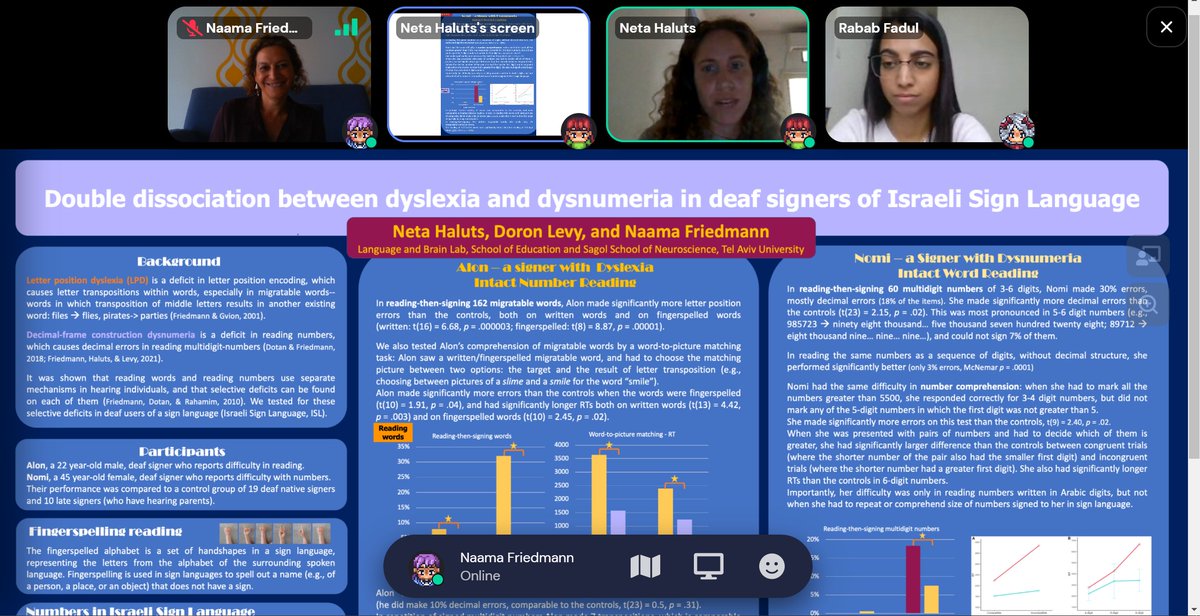Click the red-haired avatar on Neta Haluts's tile
The height and width of the screenshot is (616, 1200).
tap(795, 130)
